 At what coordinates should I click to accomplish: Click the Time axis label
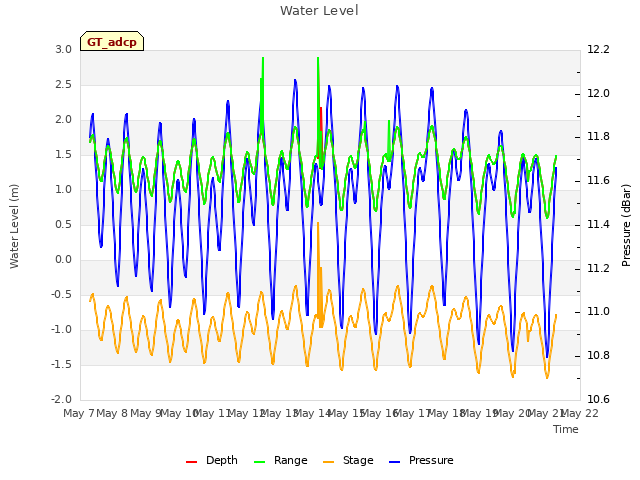click(566, 429)
